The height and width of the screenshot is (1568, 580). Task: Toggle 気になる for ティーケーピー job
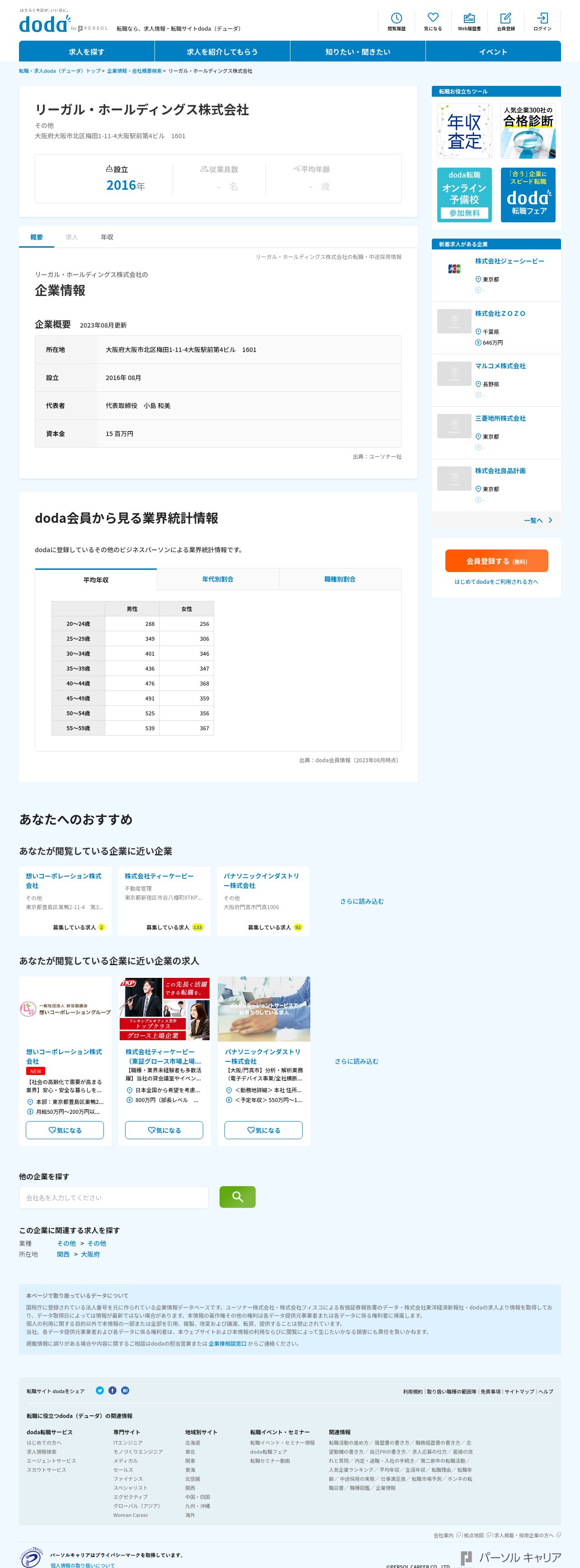[164, 1130]
